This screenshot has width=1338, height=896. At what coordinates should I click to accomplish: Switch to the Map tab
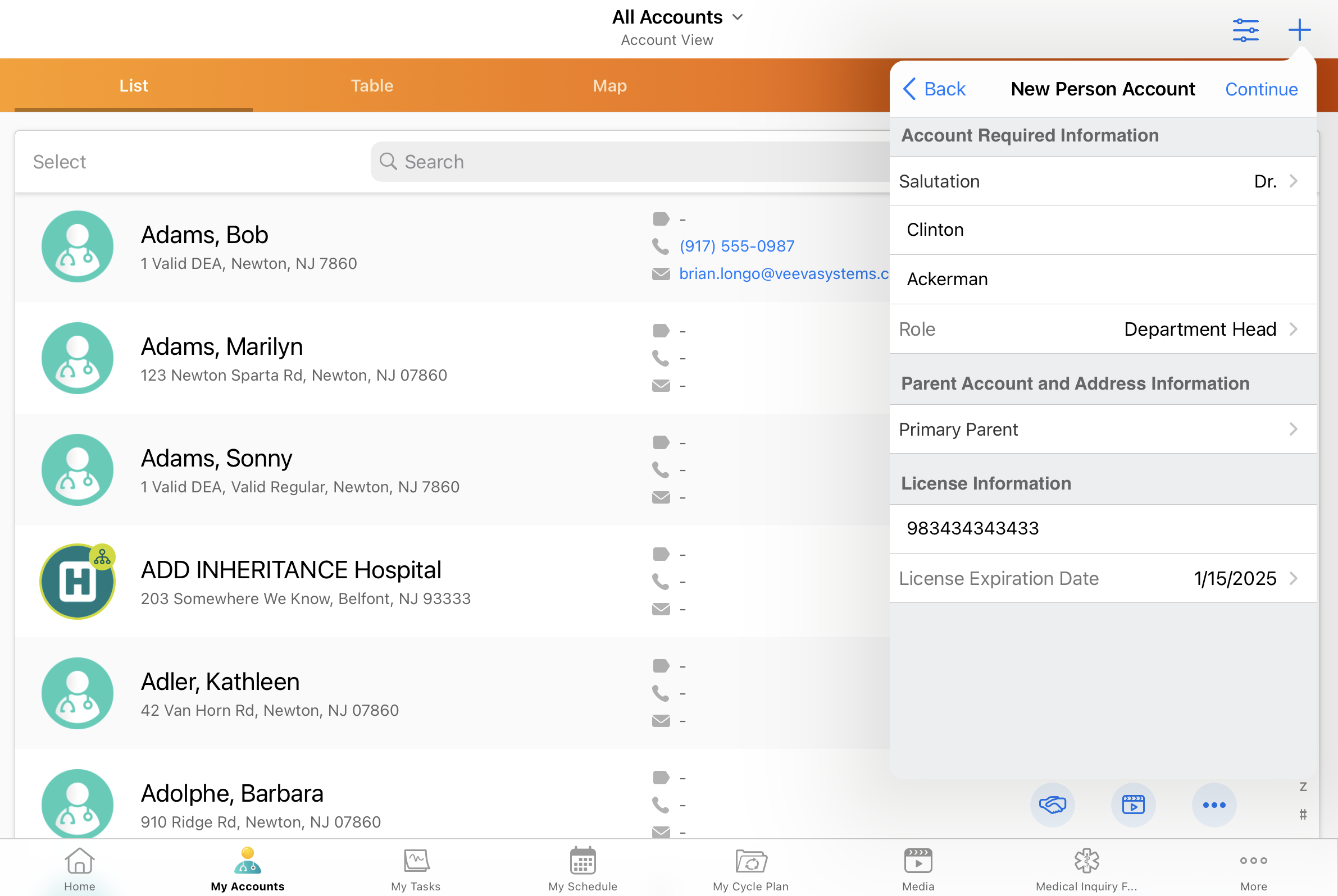[x=609, y=86]
